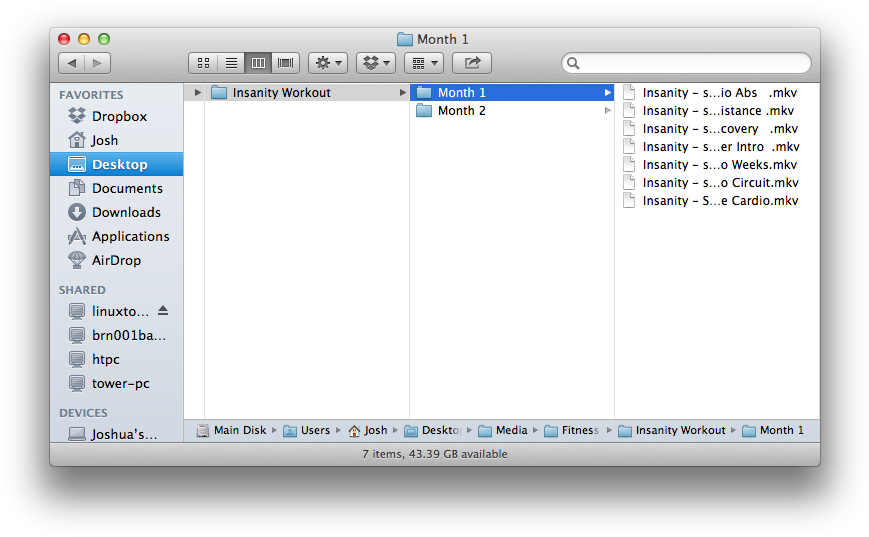
Task: Select the Month 2 folder
Action: pyautogui.click(x=461, y=111)
